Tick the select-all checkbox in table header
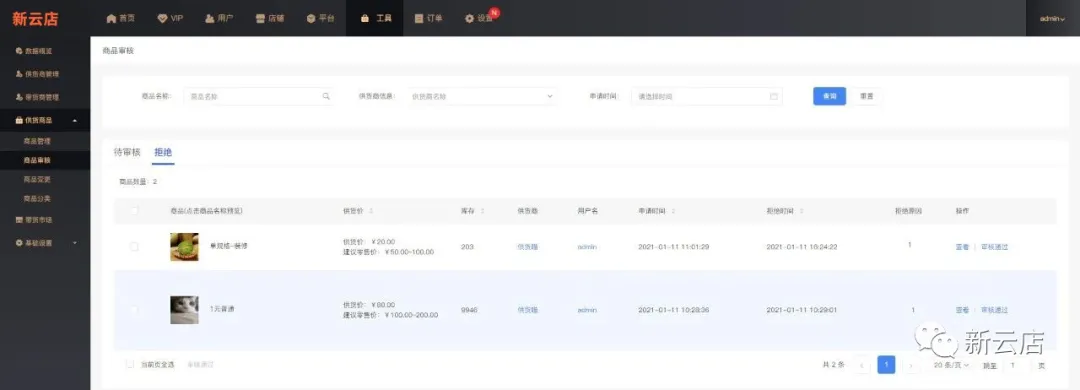The height and width of the screenshot is (390, 1080). (134, 210)
